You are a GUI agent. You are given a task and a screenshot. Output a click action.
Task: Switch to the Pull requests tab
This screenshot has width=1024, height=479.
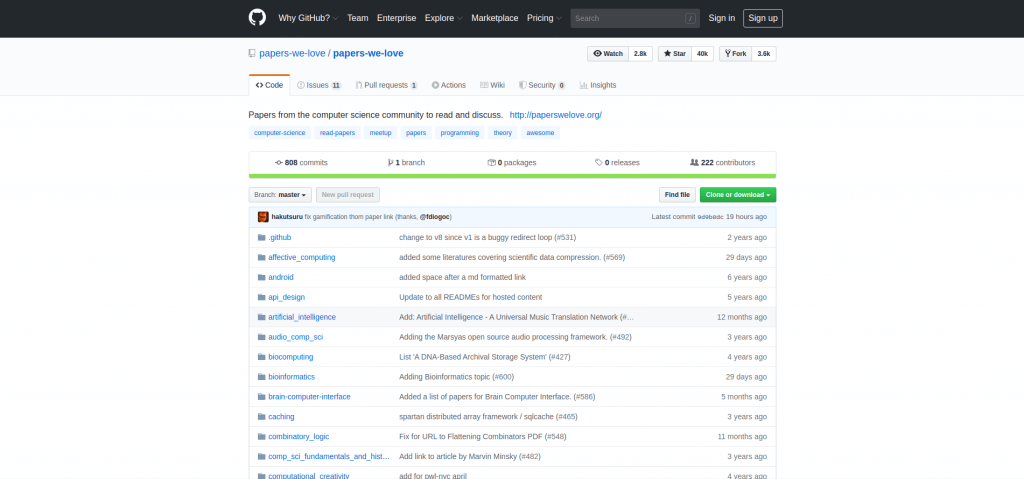pyautogui.click(x=387, y=85)
